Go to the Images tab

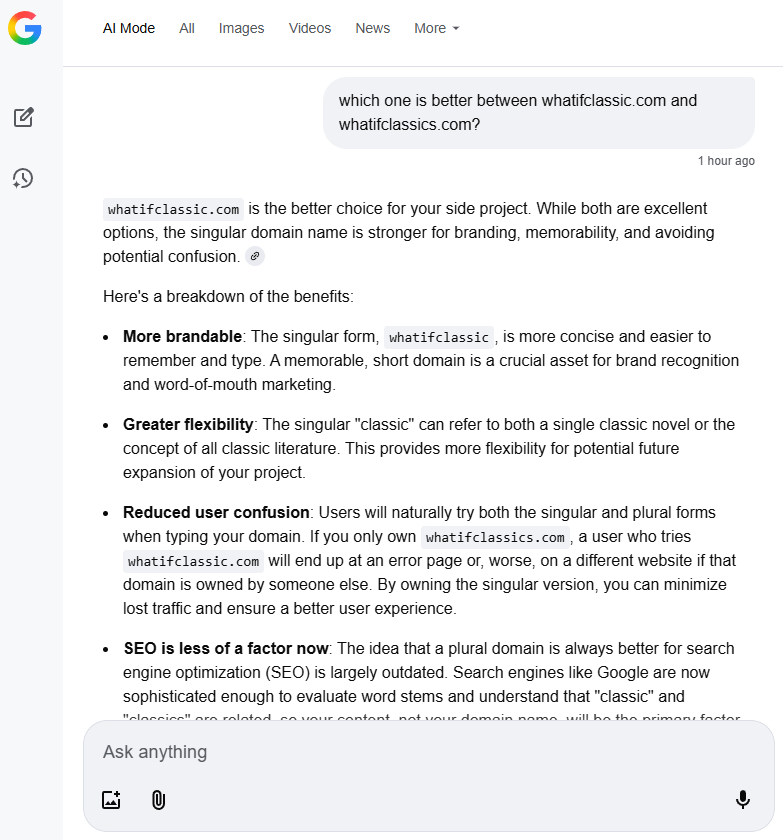(241, 28)
